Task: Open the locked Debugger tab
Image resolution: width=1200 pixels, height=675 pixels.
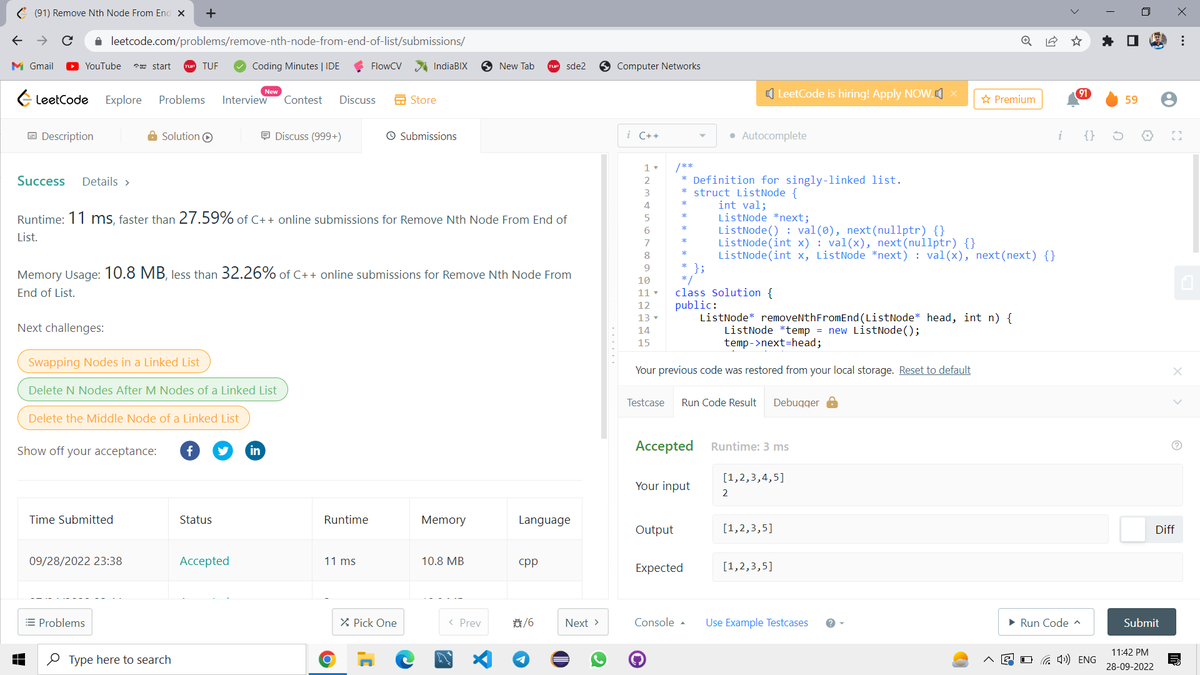Action: pyautogui.click(x=806, y=402)
